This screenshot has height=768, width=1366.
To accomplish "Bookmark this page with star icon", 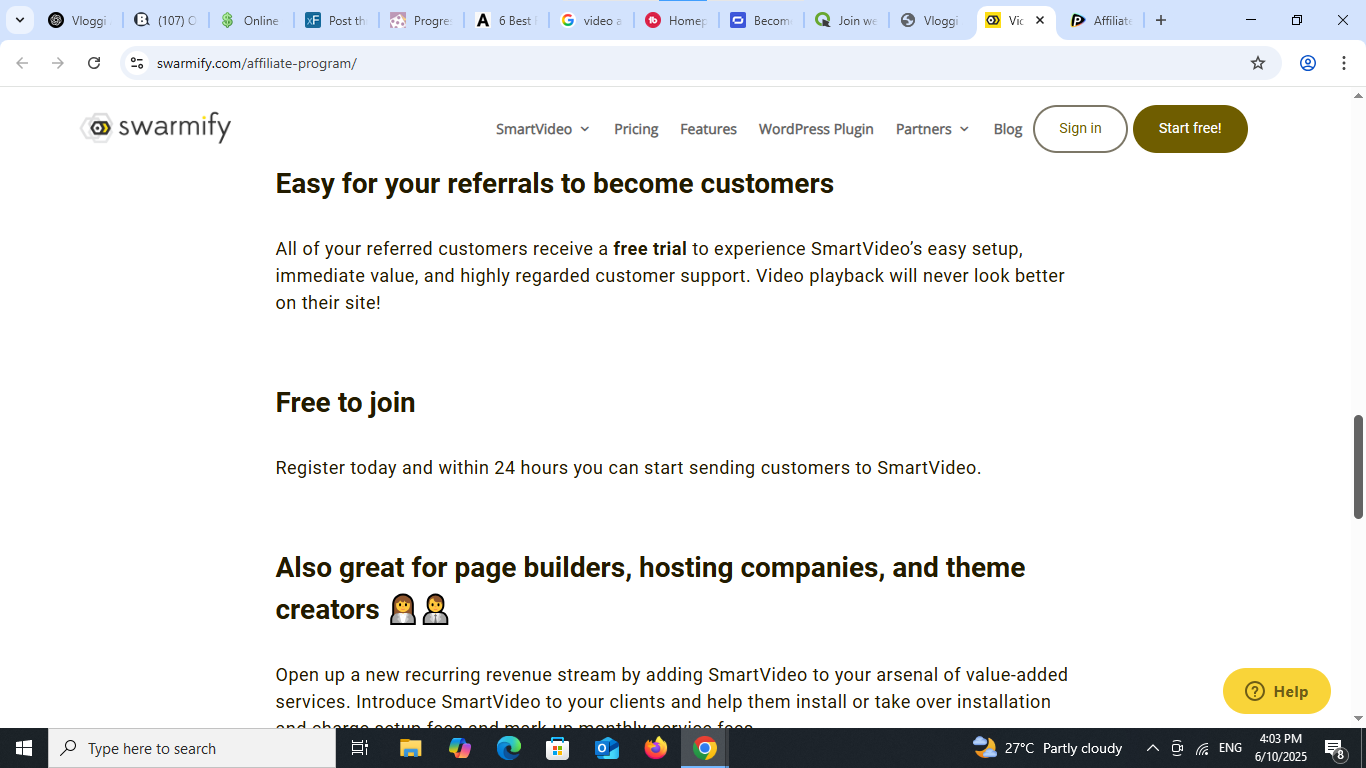I will (x=1258, y=63).
